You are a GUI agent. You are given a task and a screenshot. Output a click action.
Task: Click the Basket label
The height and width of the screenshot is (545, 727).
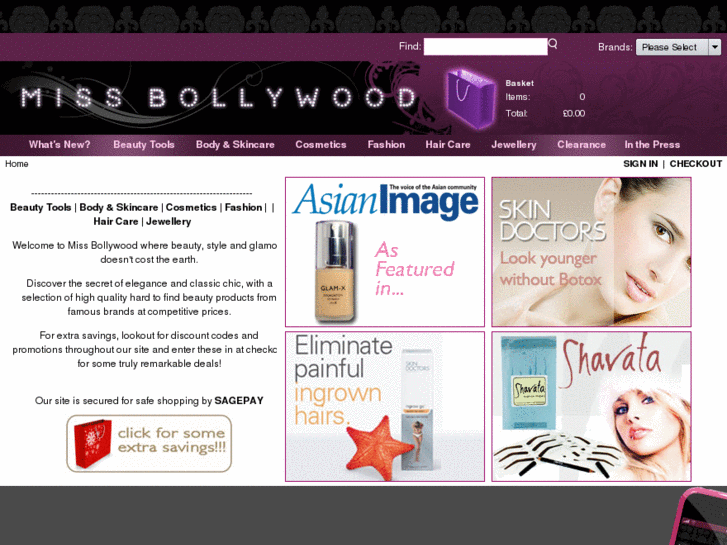click(x=519, y=83)
